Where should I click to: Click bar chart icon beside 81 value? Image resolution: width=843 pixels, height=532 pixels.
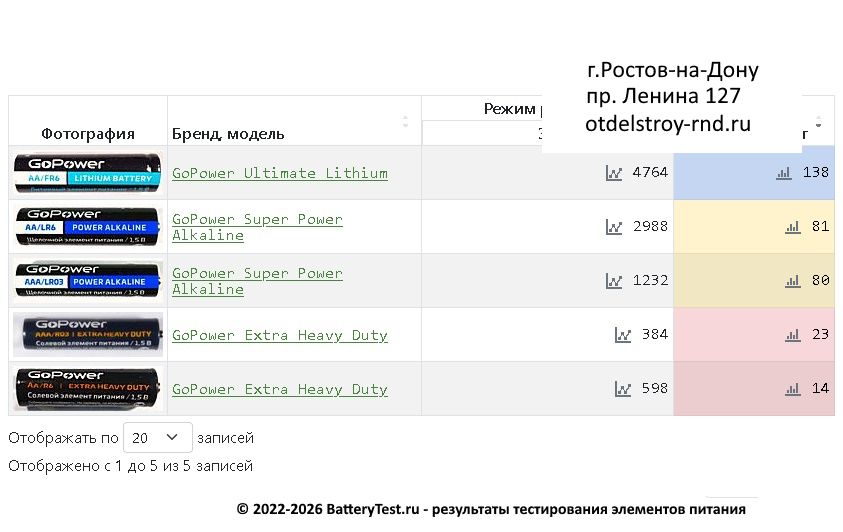(793, 227)
